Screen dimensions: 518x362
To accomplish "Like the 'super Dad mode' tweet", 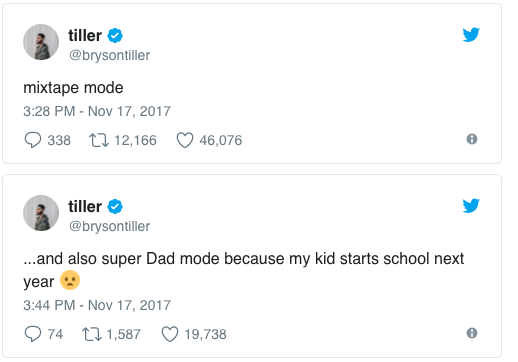I will click(x=170, y=334).
